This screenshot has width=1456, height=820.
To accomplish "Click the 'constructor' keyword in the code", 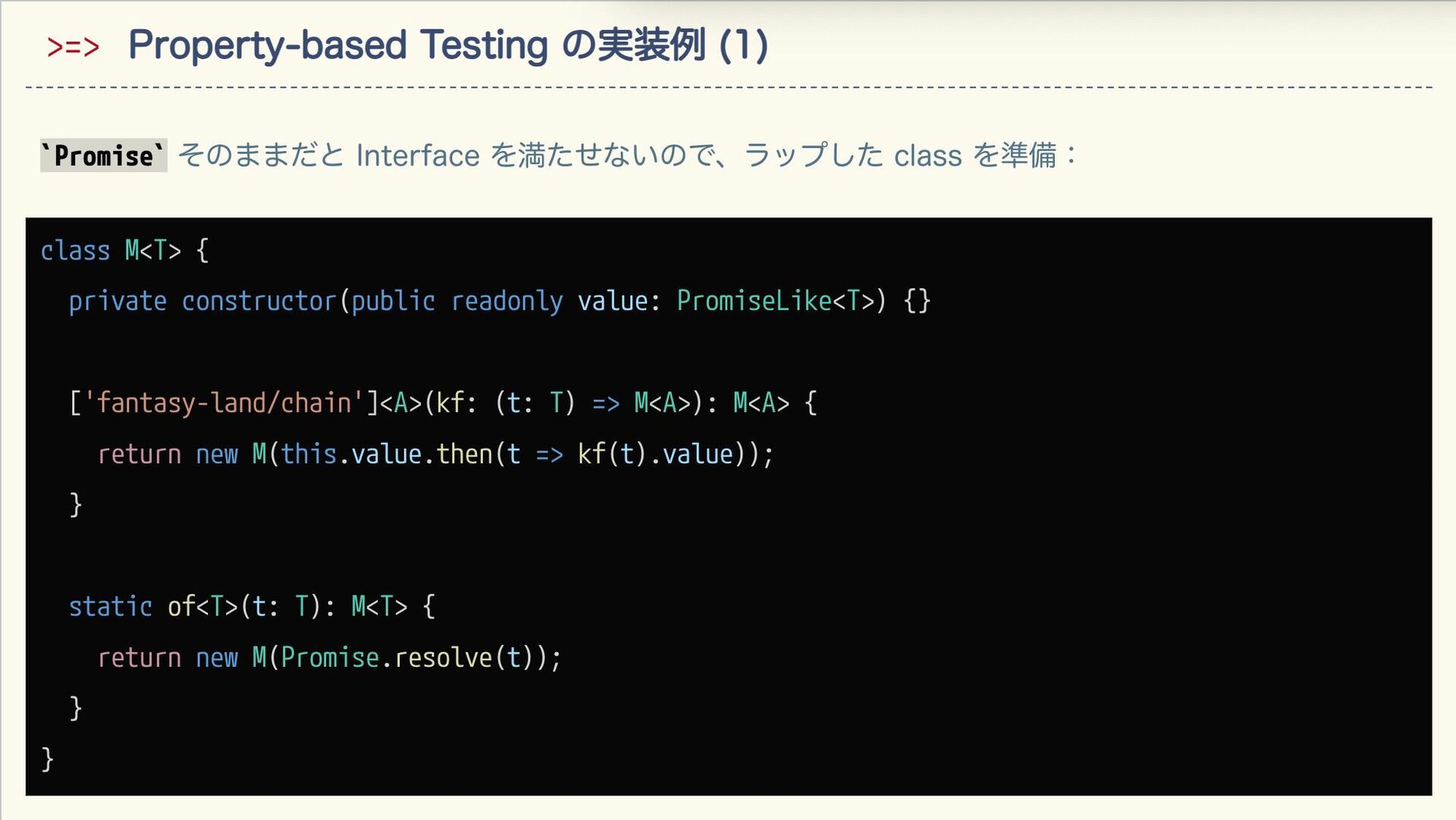I will [259, 302].
